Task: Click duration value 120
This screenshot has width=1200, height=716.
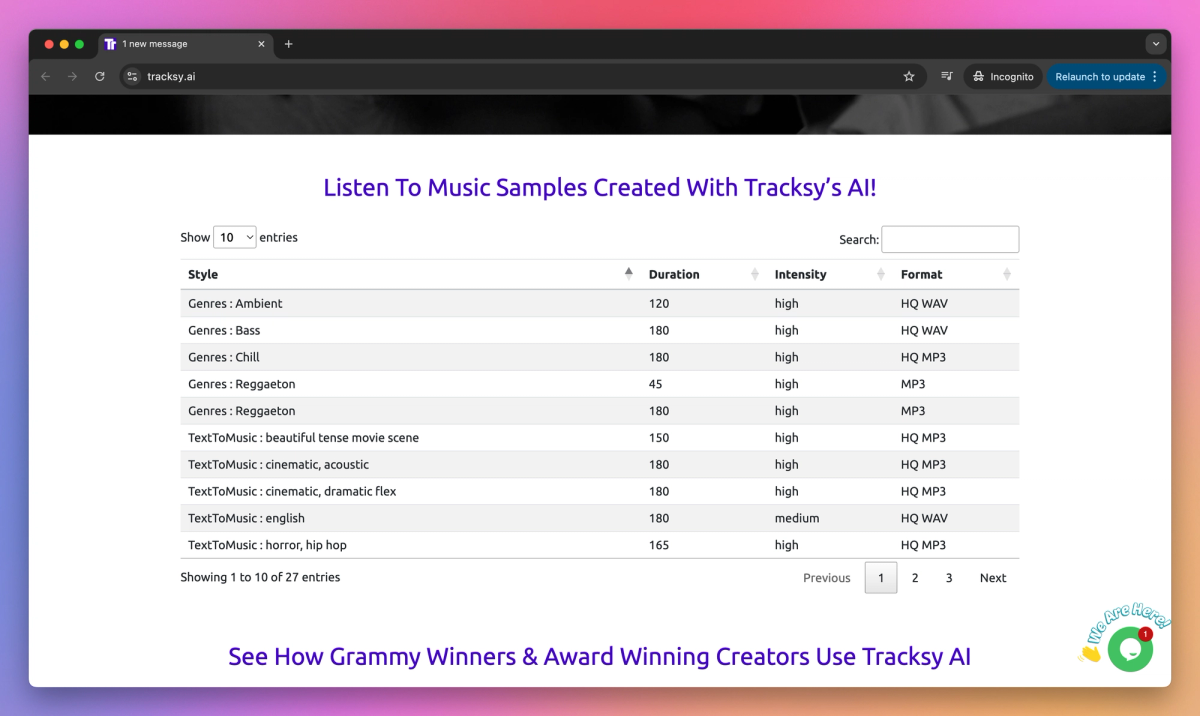Action: tap(659, 303)
